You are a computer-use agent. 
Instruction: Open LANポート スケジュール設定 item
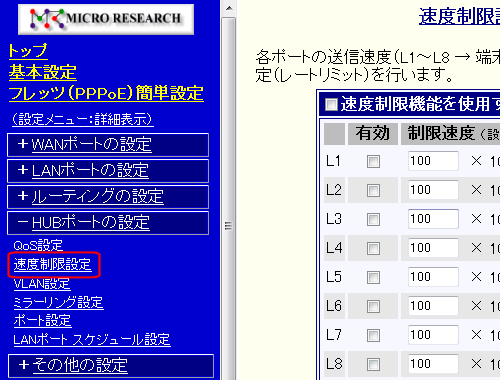coord(92,340)
